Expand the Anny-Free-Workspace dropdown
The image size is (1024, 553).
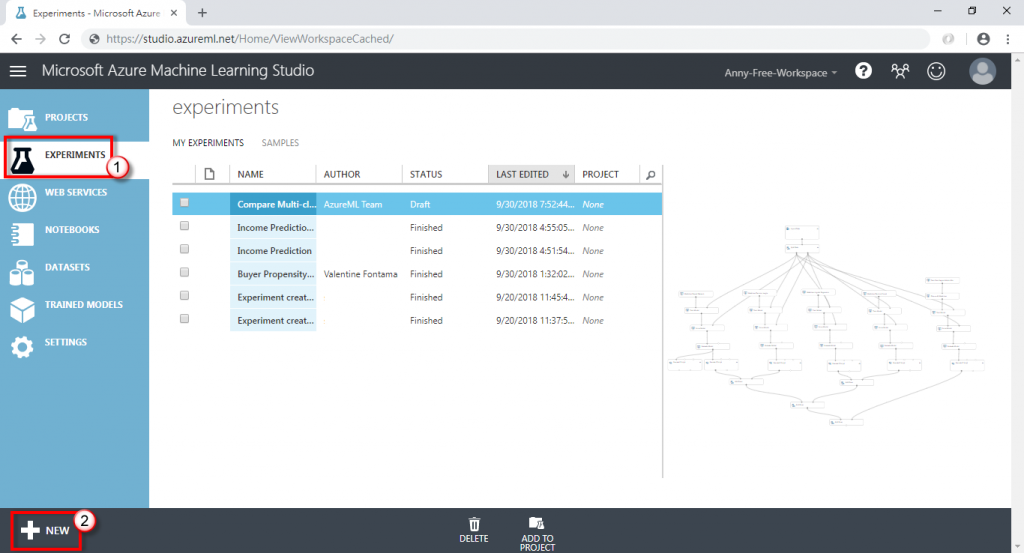[780, 72]
